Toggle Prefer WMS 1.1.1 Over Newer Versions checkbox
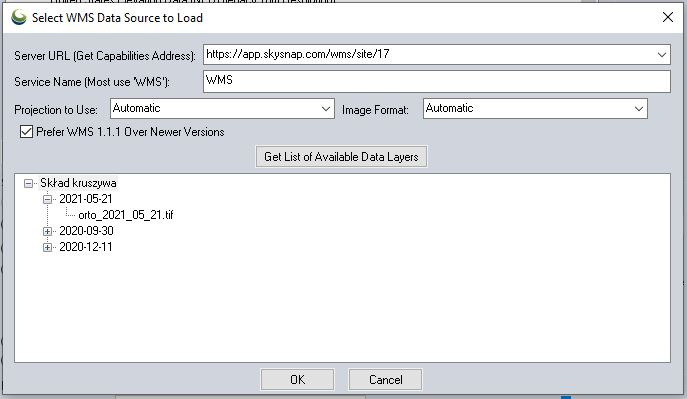 click(26, 132)
